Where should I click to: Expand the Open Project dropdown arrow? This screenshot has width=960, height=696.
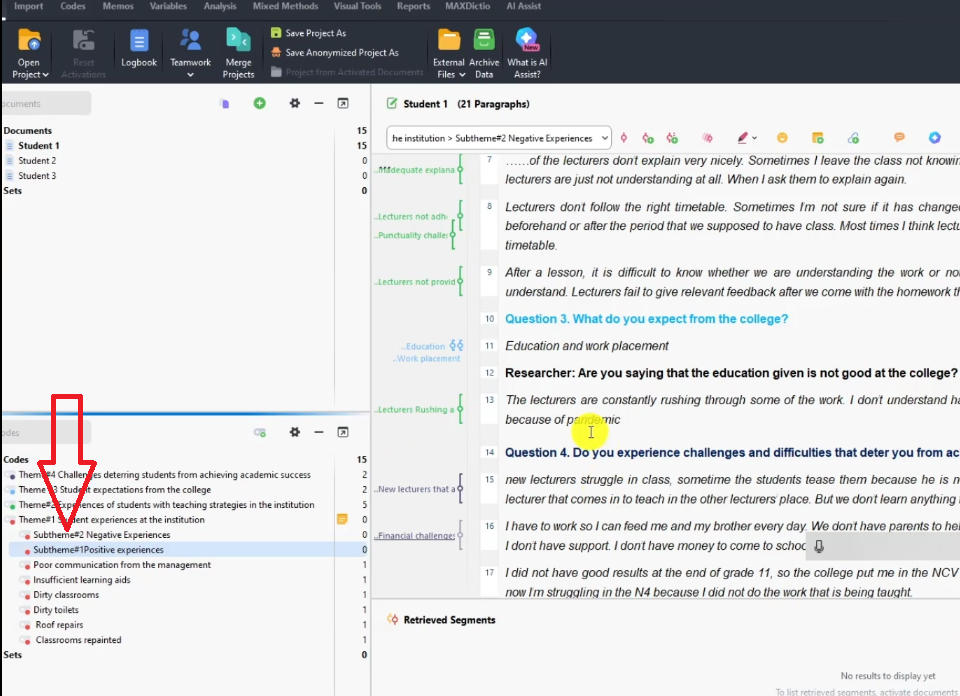(46, 75)
